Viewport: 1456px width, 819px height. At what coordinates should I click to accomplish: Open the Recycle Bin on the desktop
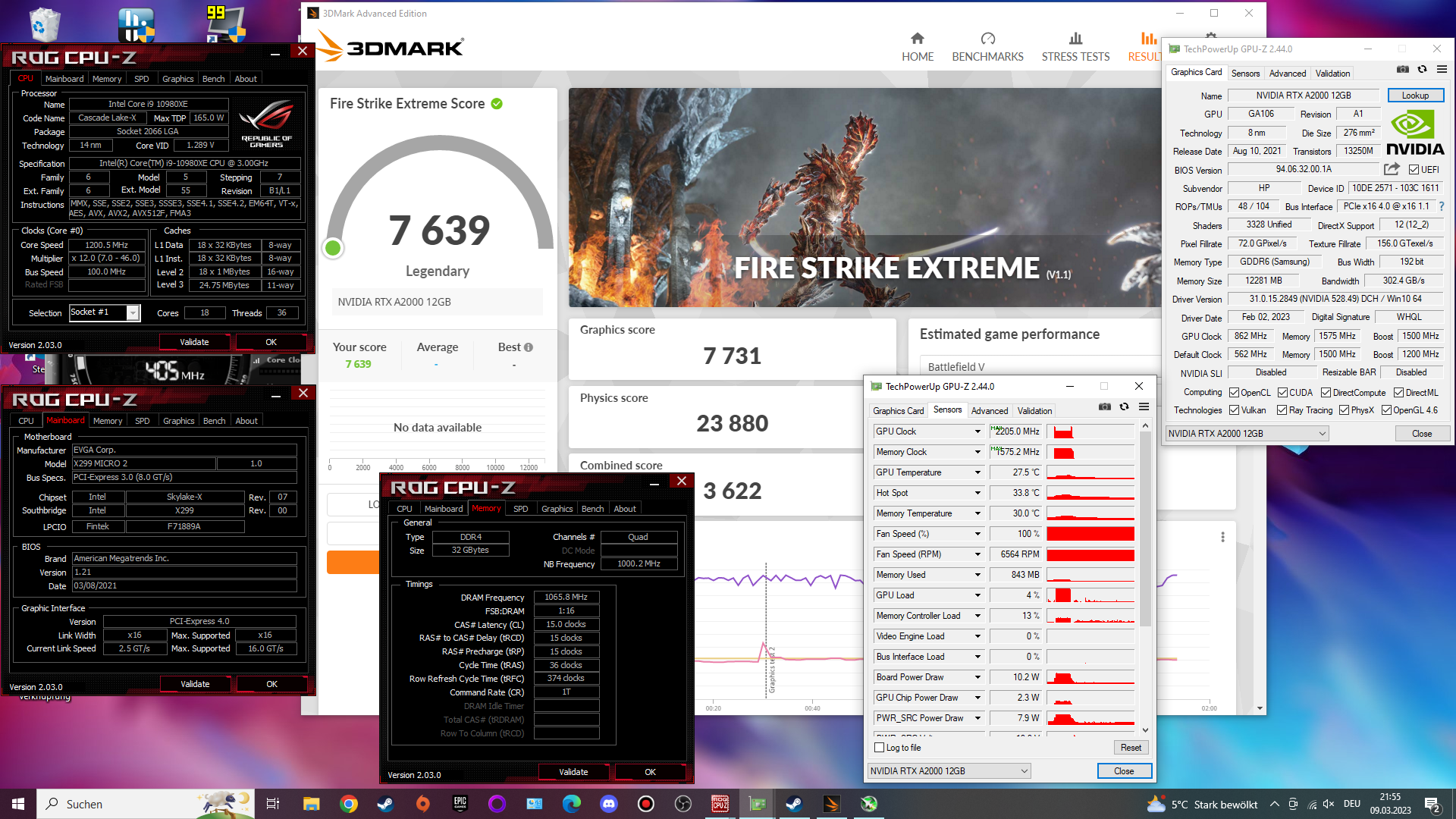[x=44, y=24]
